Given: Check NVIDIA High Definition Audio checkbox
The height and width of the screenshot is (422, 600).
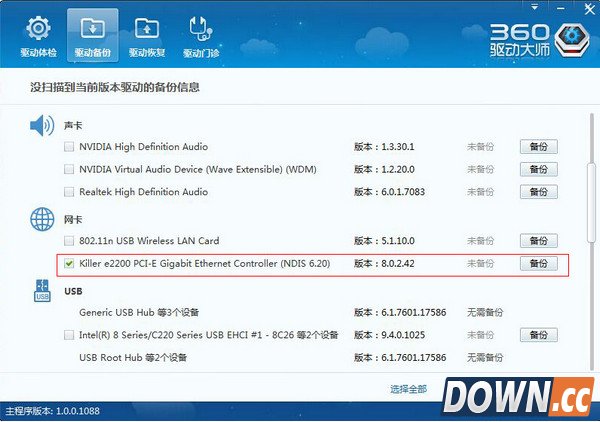Looking at the screenshot, I should coord(69,146).
